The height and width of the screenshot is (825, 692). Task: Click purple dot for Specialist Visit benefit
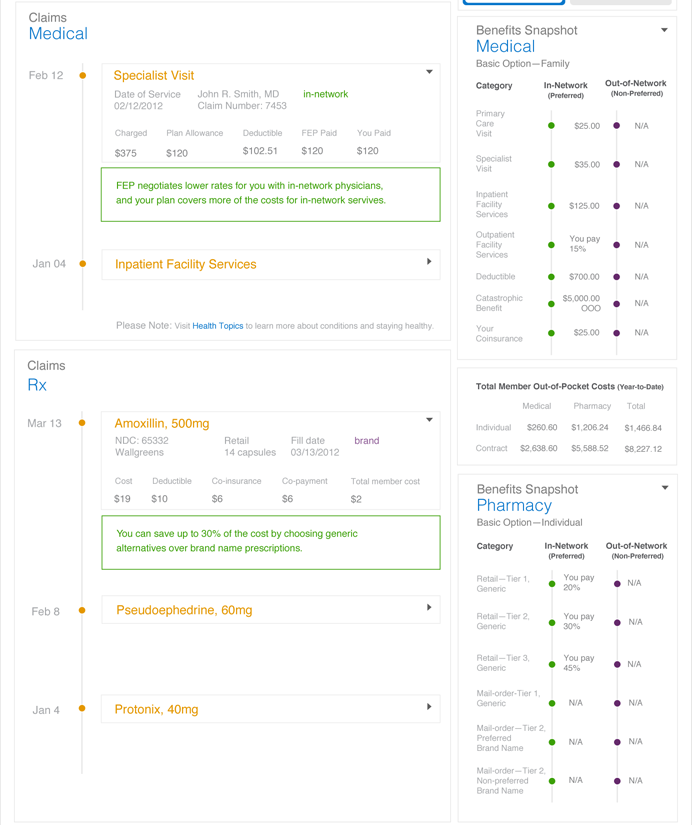pos(617,164)
